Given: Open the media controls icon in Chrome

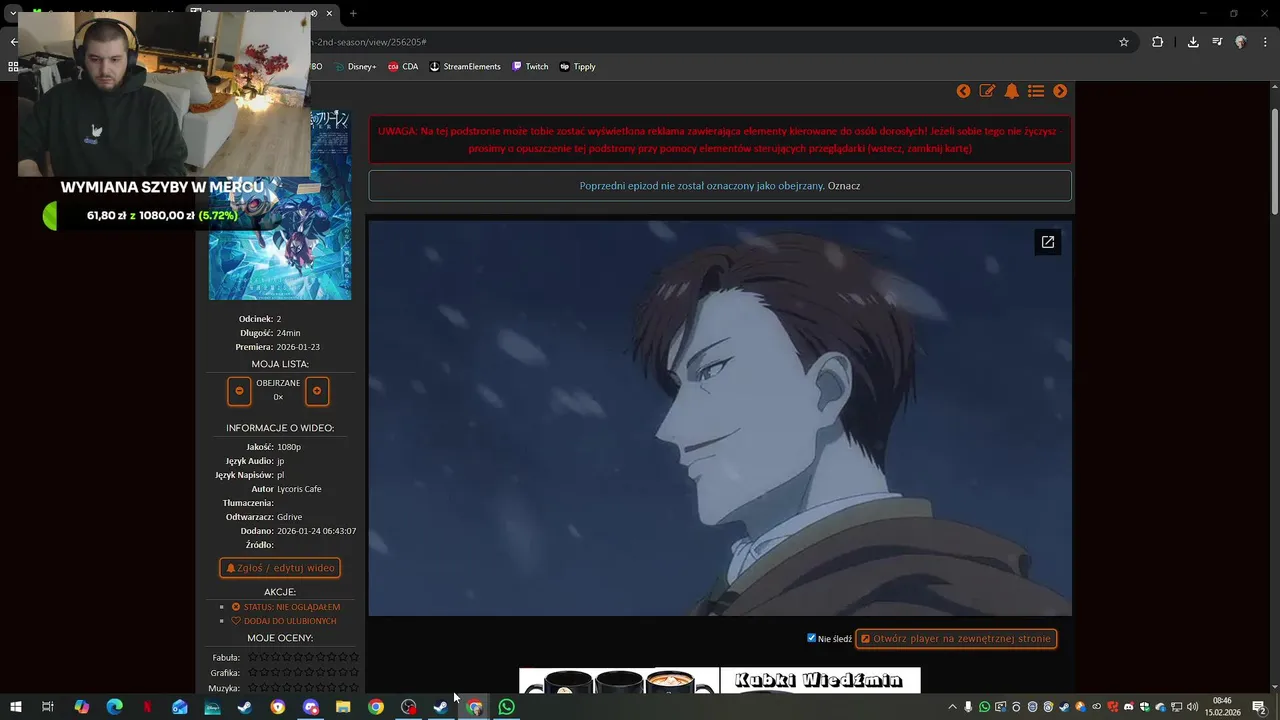Looking at the screenshot, I should [x=1217, y=42].
